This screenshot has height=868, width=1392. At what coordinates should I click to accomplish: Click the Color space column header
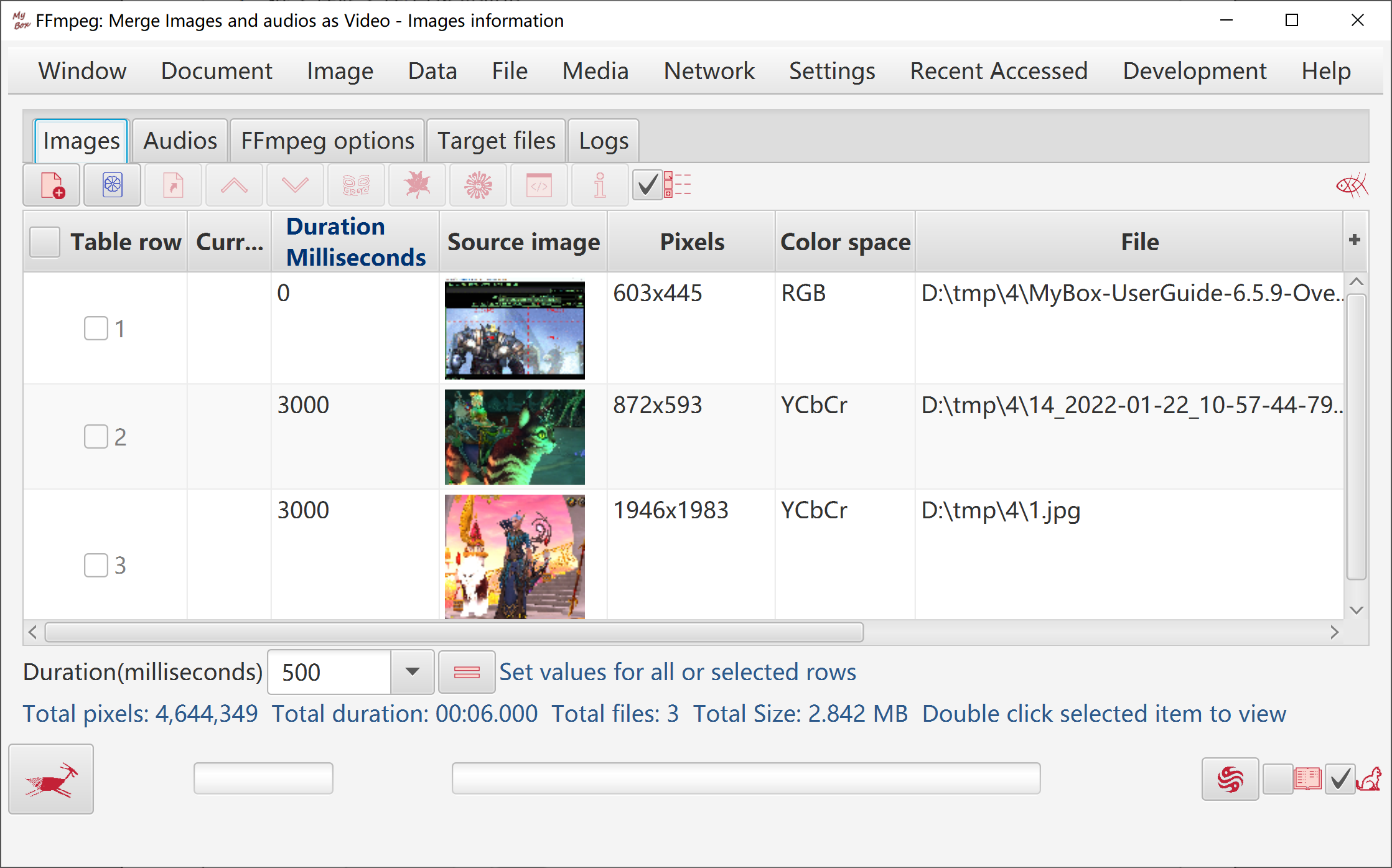(x=845, y=241)
